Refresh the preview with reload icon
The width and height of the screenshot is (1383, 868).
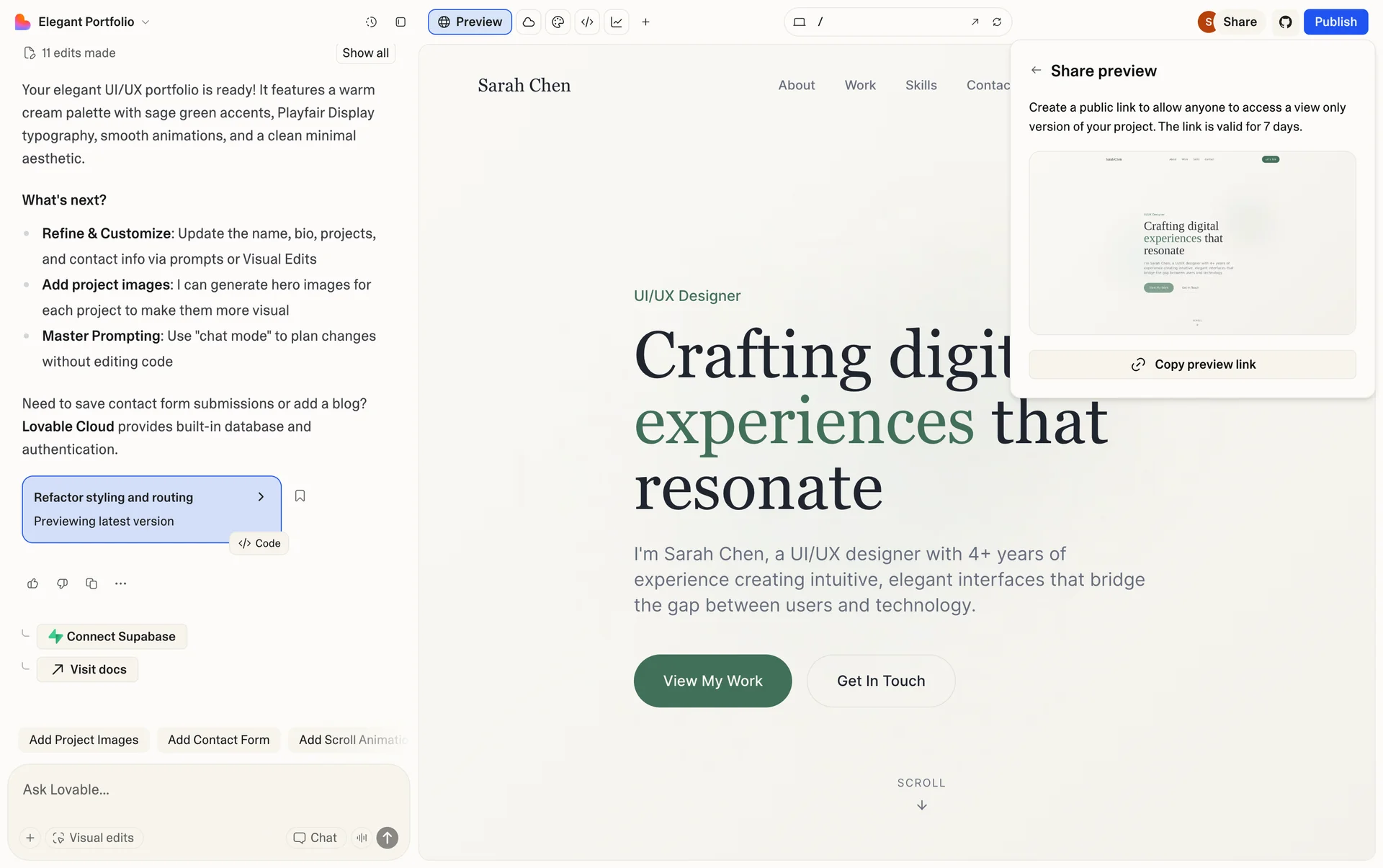[x=997, y=22]
